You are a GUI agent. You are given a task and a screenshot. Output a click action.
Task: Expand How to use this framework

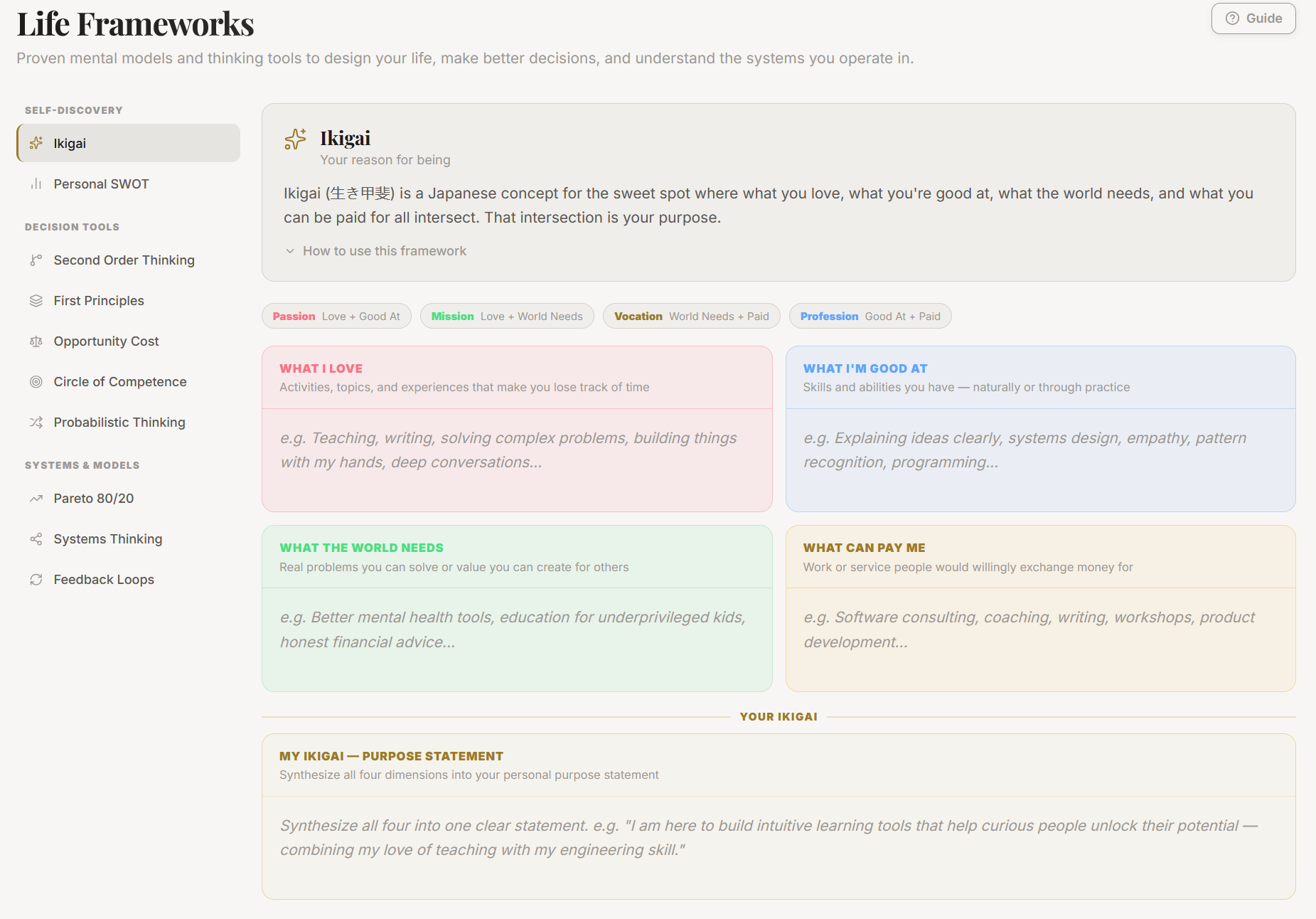point(376,250)
